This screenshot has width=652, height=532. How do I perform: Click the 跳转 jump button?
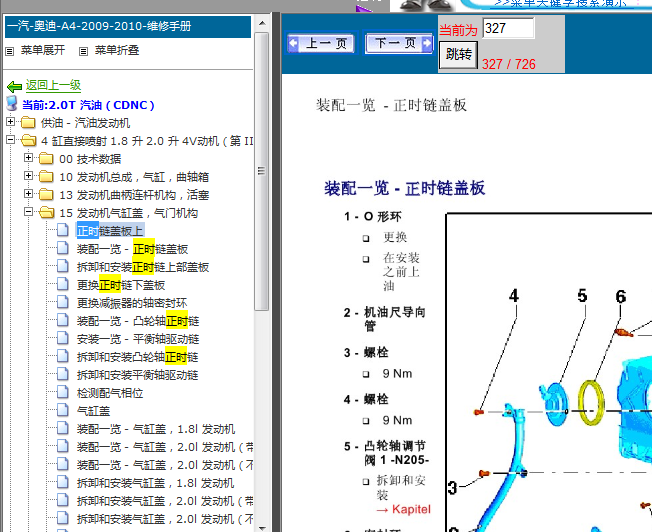click(x=459, y=54)
